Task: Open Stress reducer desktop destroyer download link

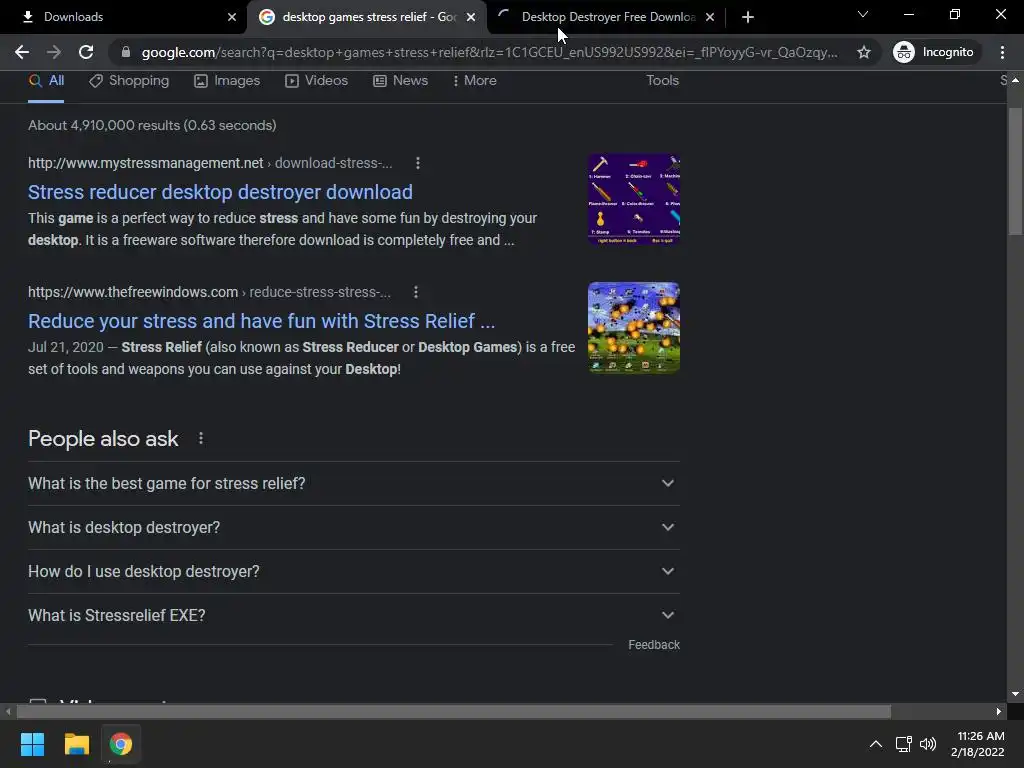Action: coord(220,192)
